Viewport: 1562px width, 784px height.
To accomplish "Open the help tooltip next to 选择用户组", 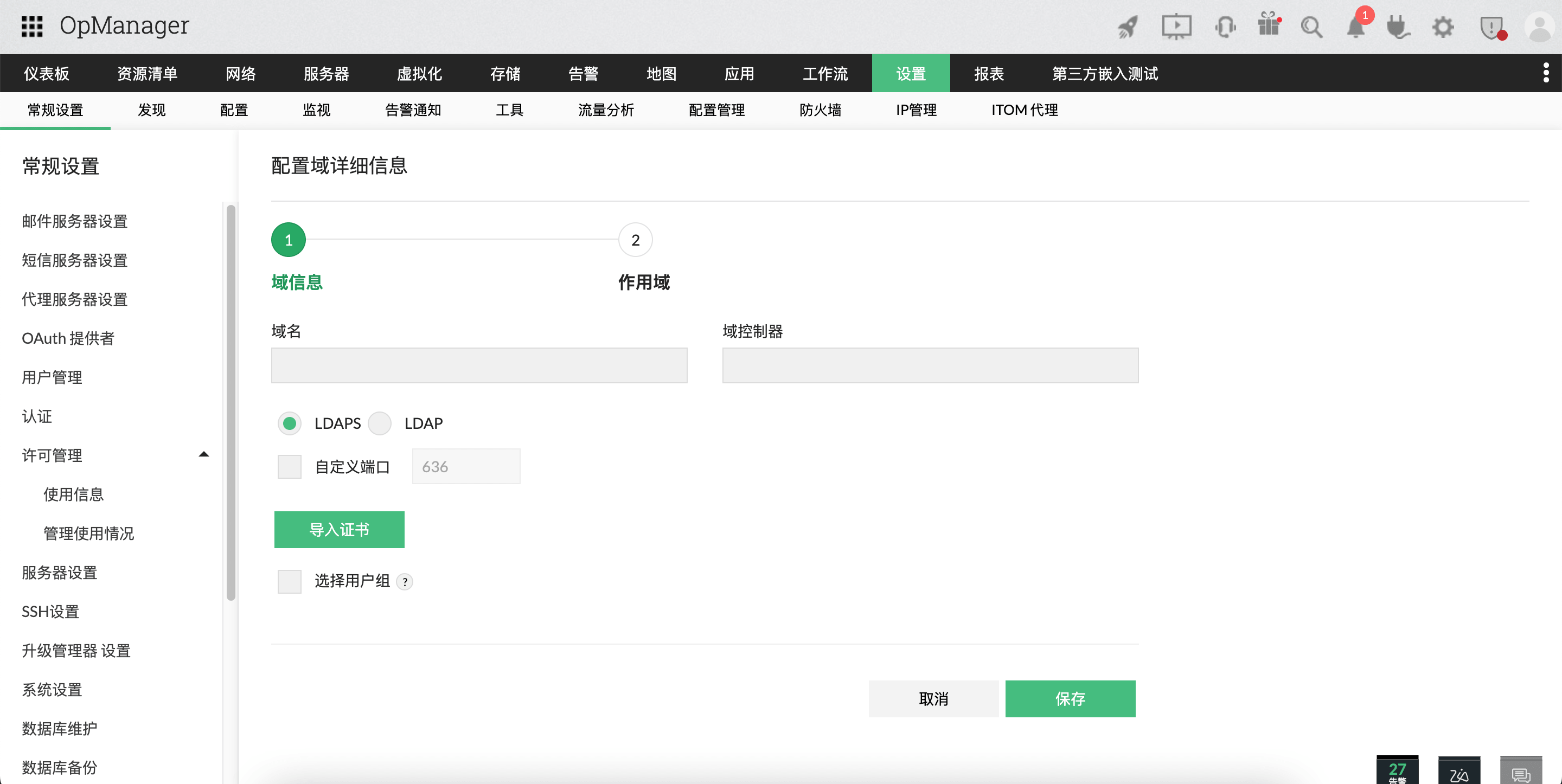I will pos(405,581).
